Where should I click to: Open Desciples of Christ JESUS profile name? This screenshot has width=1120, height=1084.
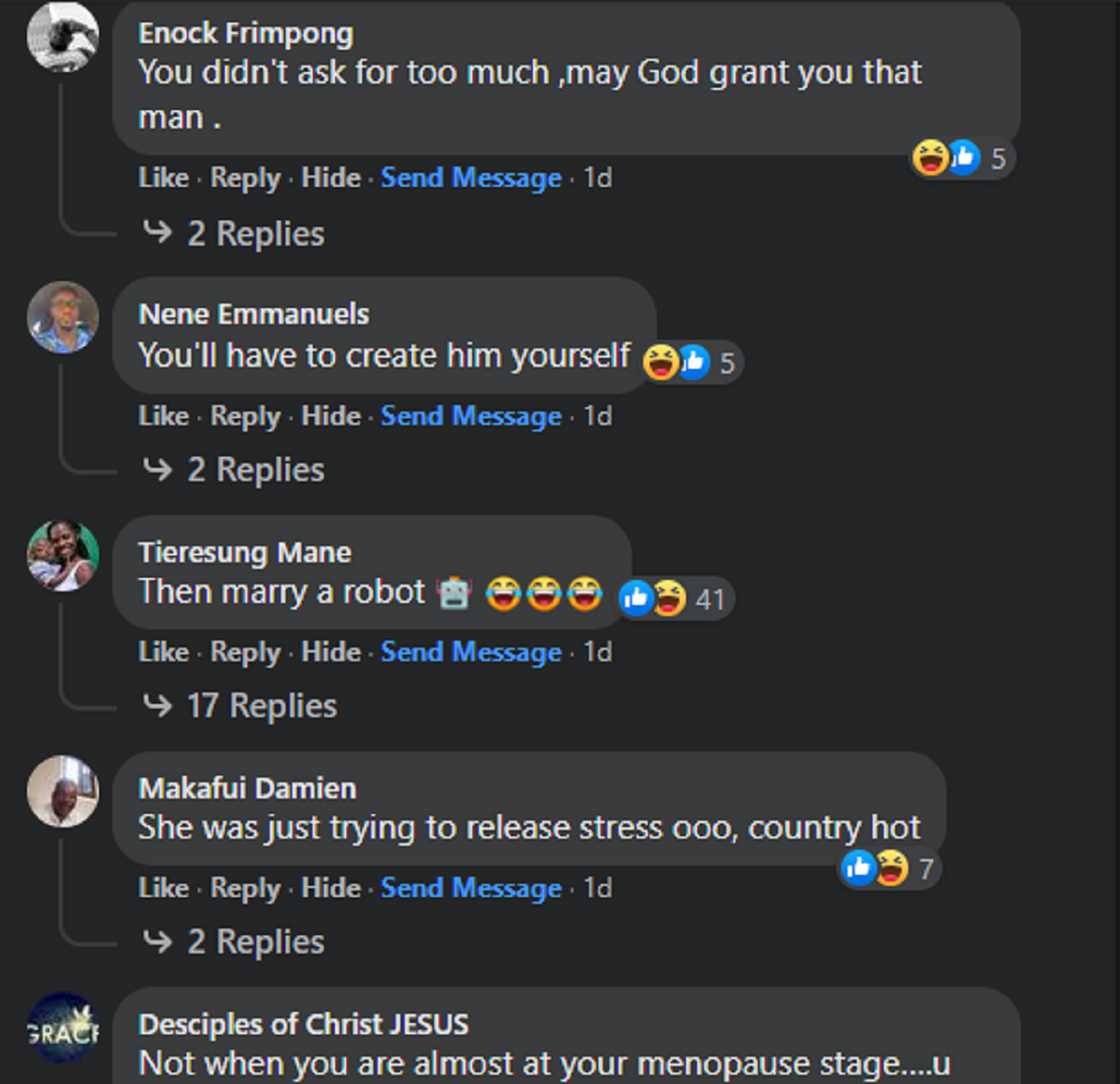(x=303, y=1025)
